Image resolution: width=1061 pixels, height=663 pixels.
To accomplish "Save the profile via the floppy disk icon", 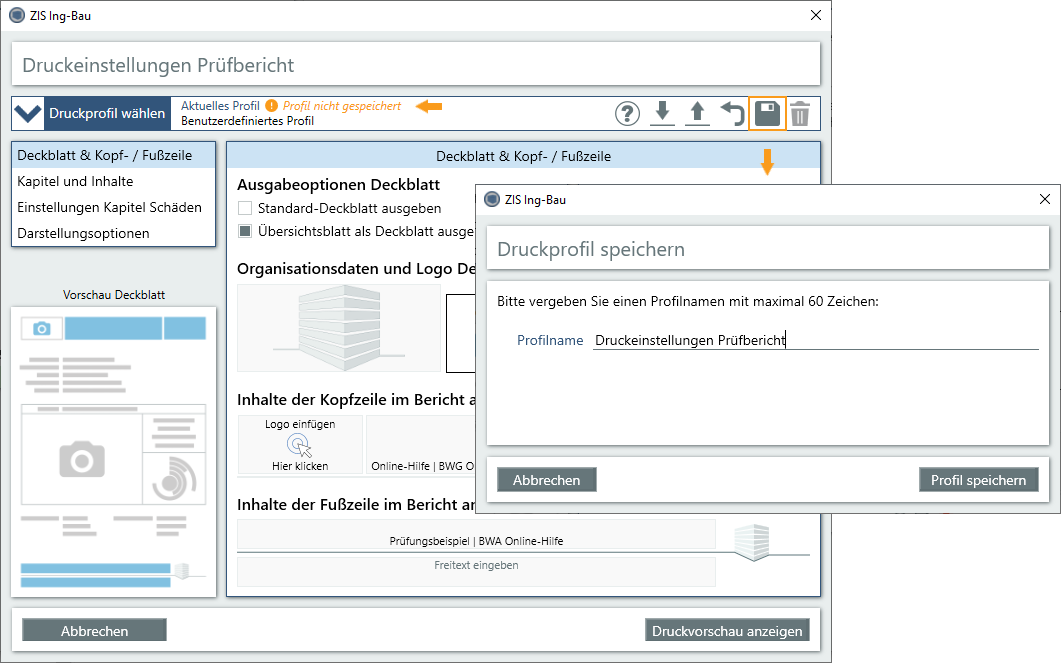I will (x=767, y=113).
